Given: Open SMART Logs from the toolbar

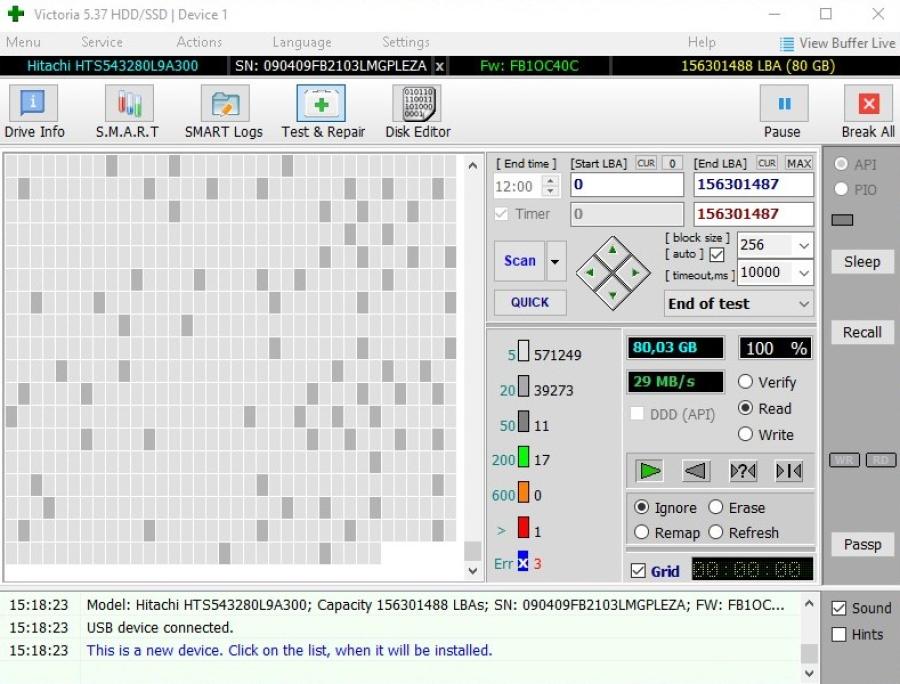Looking at the screenshot, I should (223, 111).
